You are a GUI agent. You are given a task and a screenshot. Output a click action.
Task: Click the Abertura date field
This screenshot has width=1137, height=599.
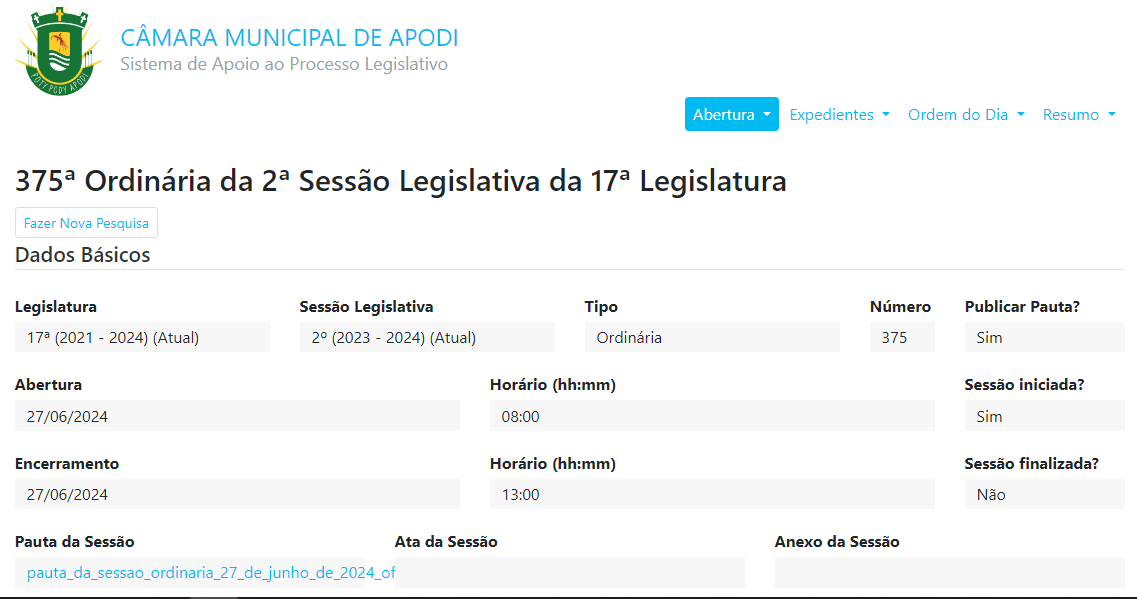[x=236, y=416]
